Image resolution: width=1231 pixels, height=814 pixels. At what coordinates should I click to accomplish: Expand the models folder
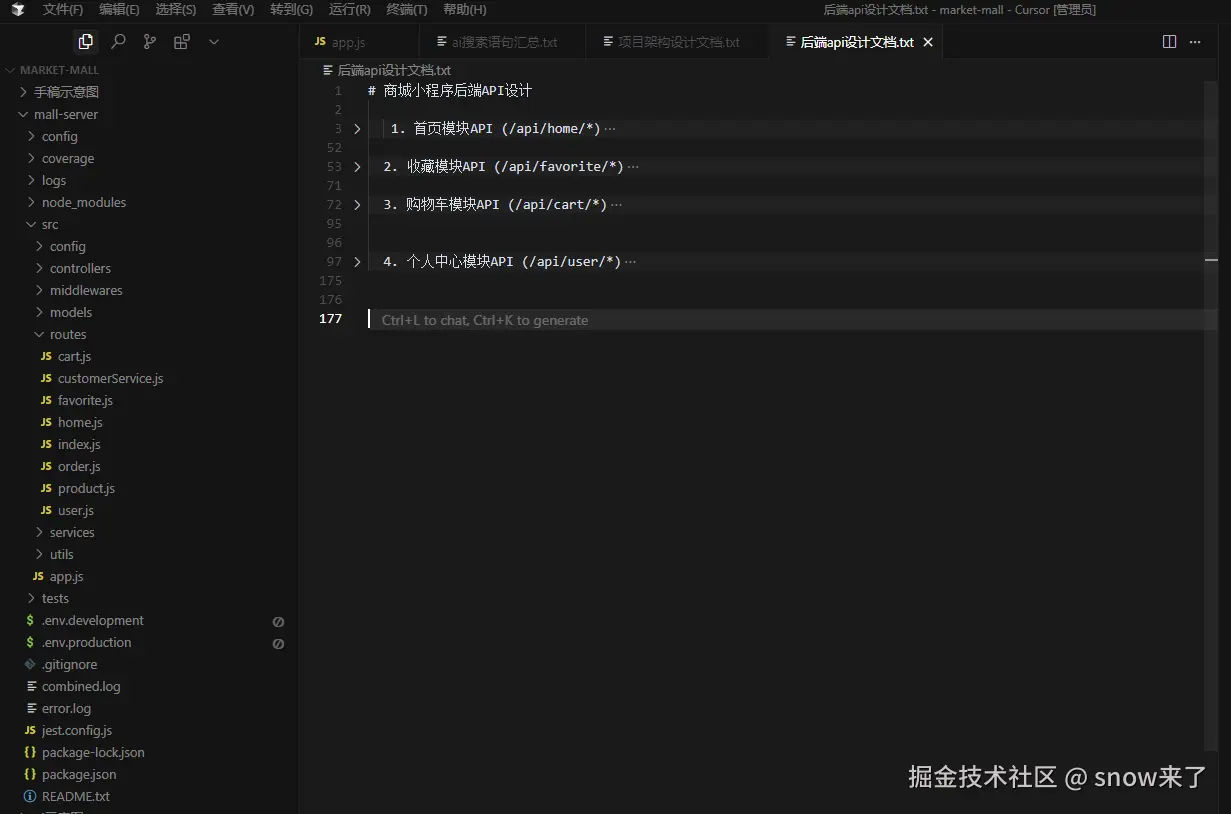[39, 312]
